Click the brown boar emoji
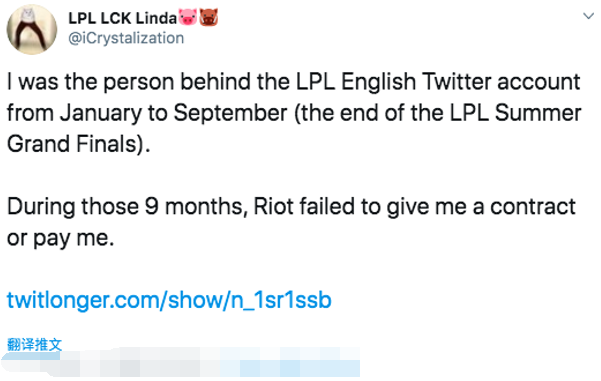The width and height of the screenshot is (601, 381). pyautogui.click(x=209, y=17)
